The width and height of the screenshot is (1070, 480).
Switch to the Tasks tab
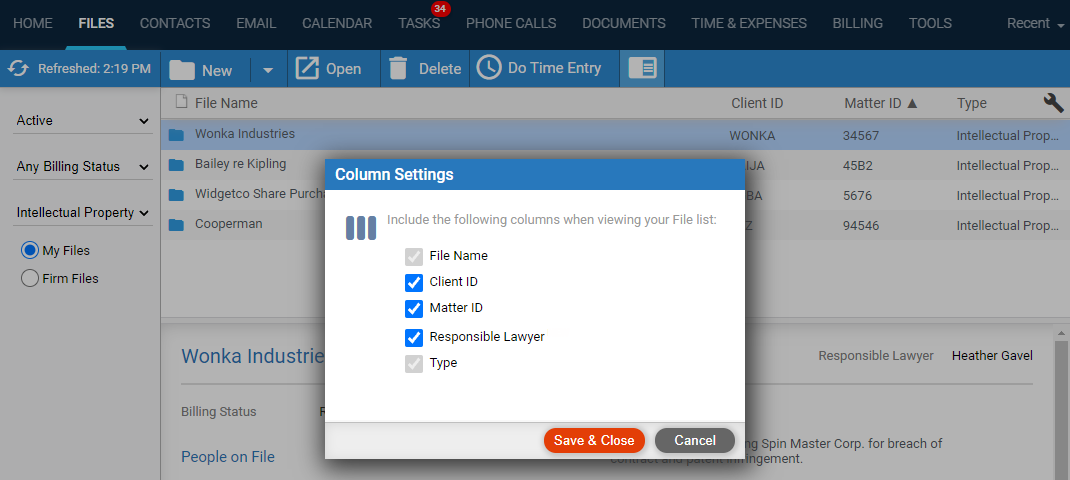click(x=418, y=23)
